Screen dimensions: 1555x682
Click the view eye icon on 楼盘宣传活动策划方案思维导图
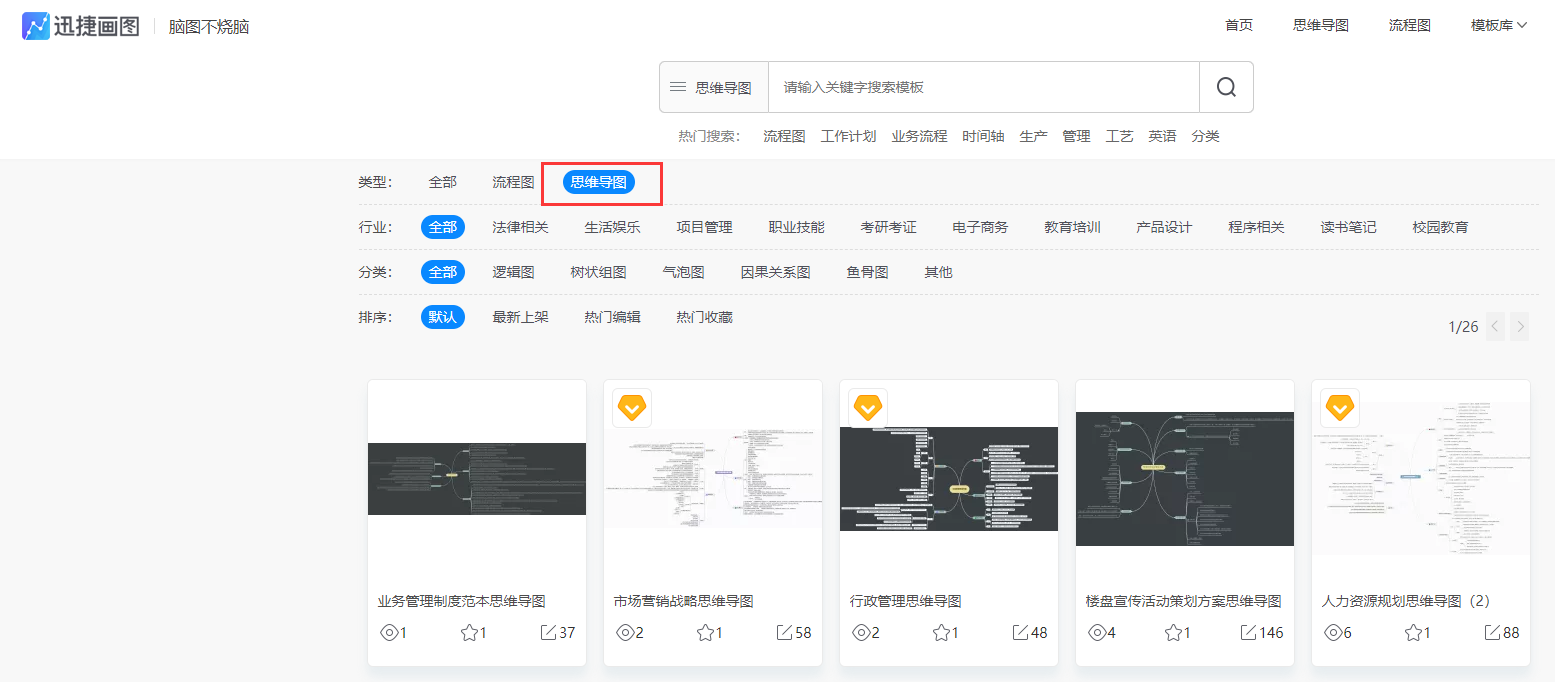tap(1097, 633)
